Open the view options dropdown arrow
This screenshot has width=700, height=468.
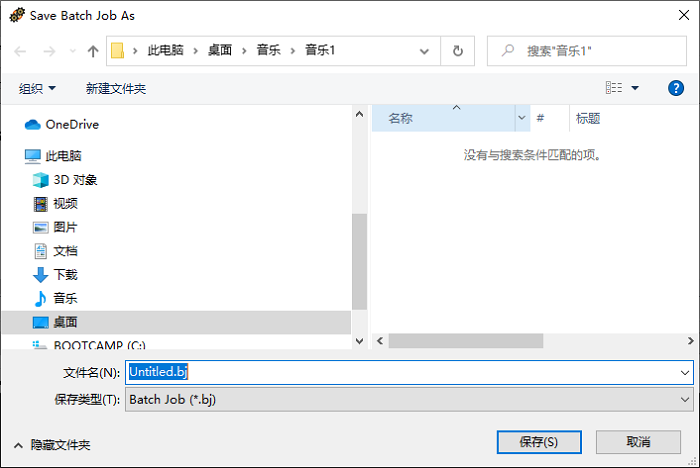[635, 88]
